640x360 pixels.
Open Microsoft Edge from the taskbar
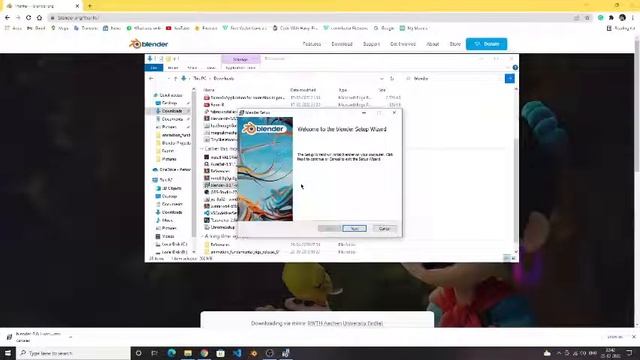[171, 353]
